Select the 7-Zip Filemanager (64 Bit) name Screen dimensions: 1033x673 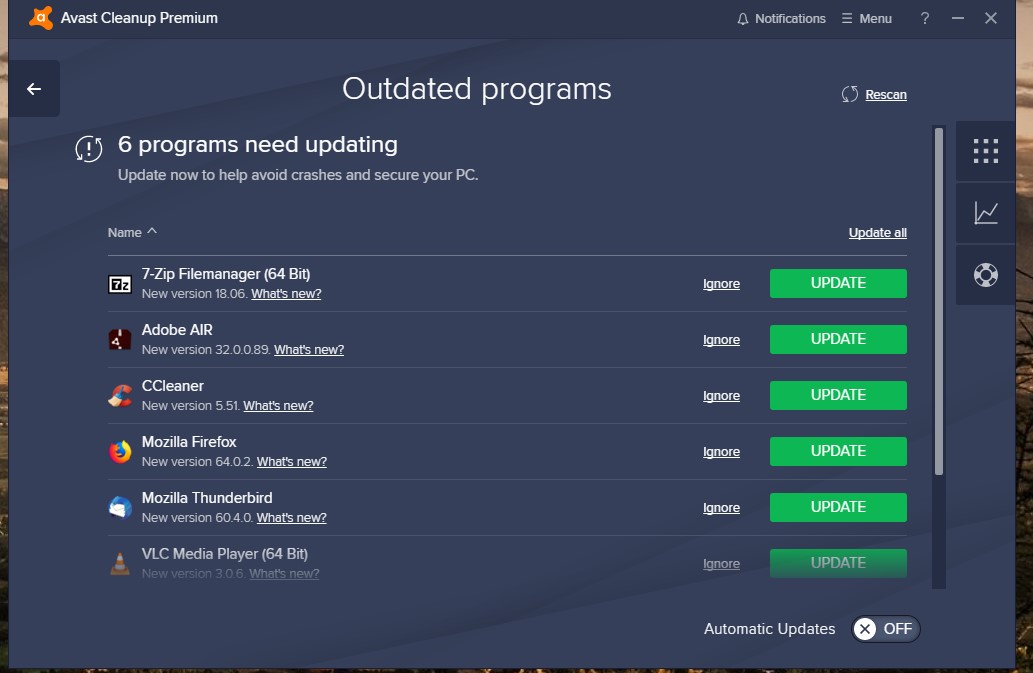(226, 274)
